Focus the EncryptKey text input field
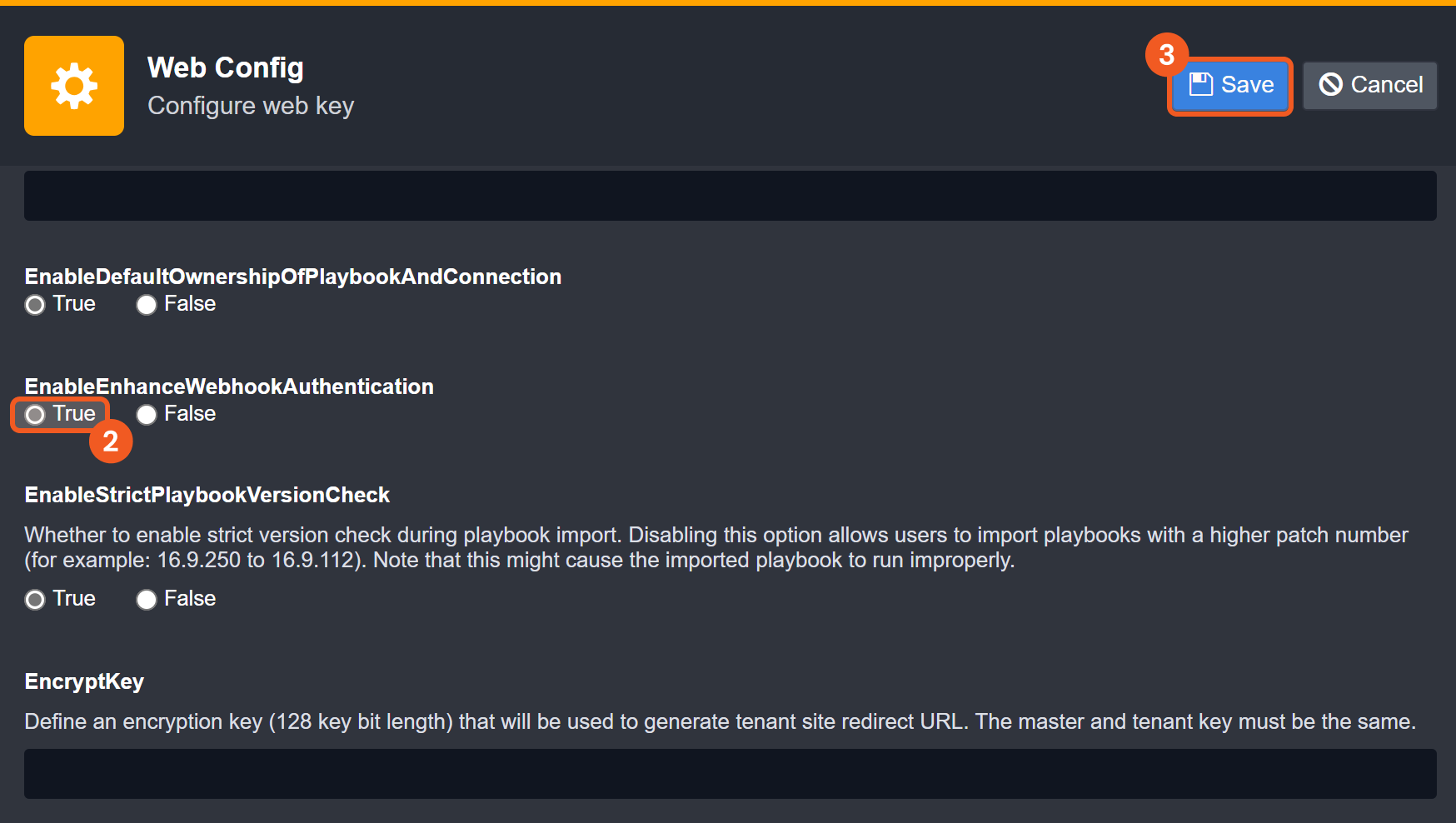 pos(730,774)
